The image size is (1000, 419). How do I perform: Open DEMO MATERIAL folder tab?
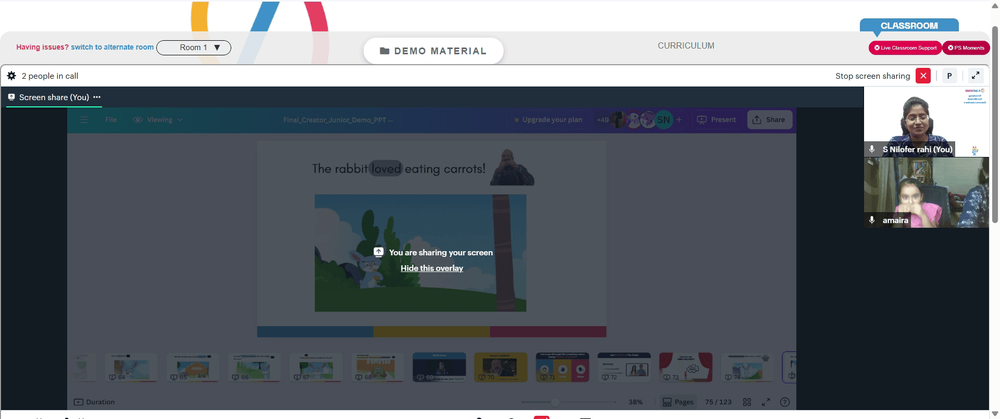pyautogui.click(x=433, y=51)
